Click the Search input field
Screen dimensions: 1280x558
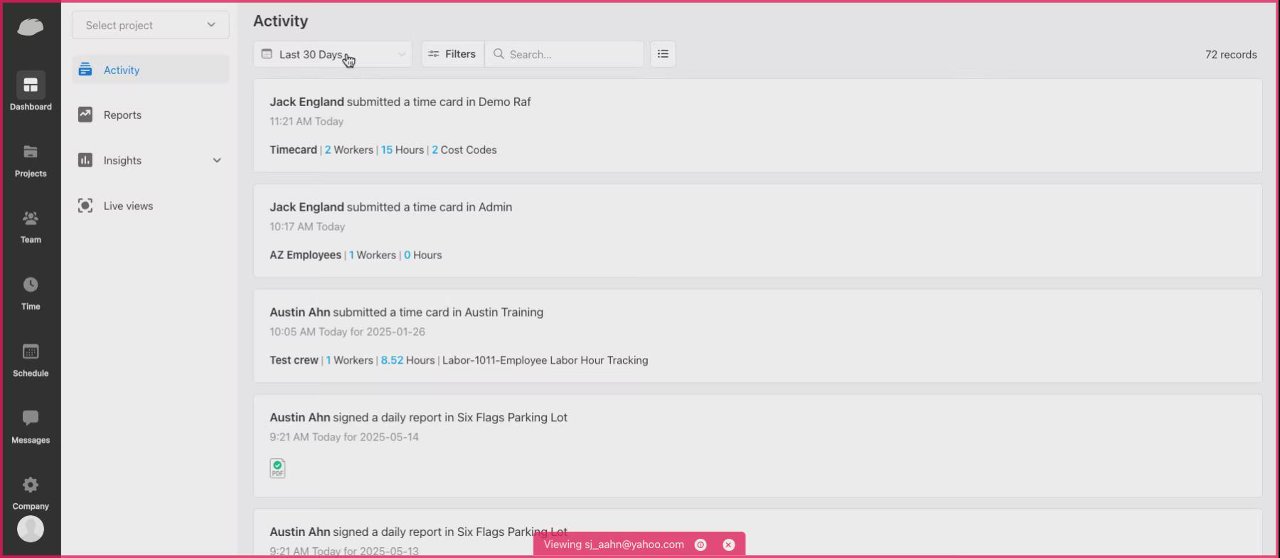coord(564,54)
